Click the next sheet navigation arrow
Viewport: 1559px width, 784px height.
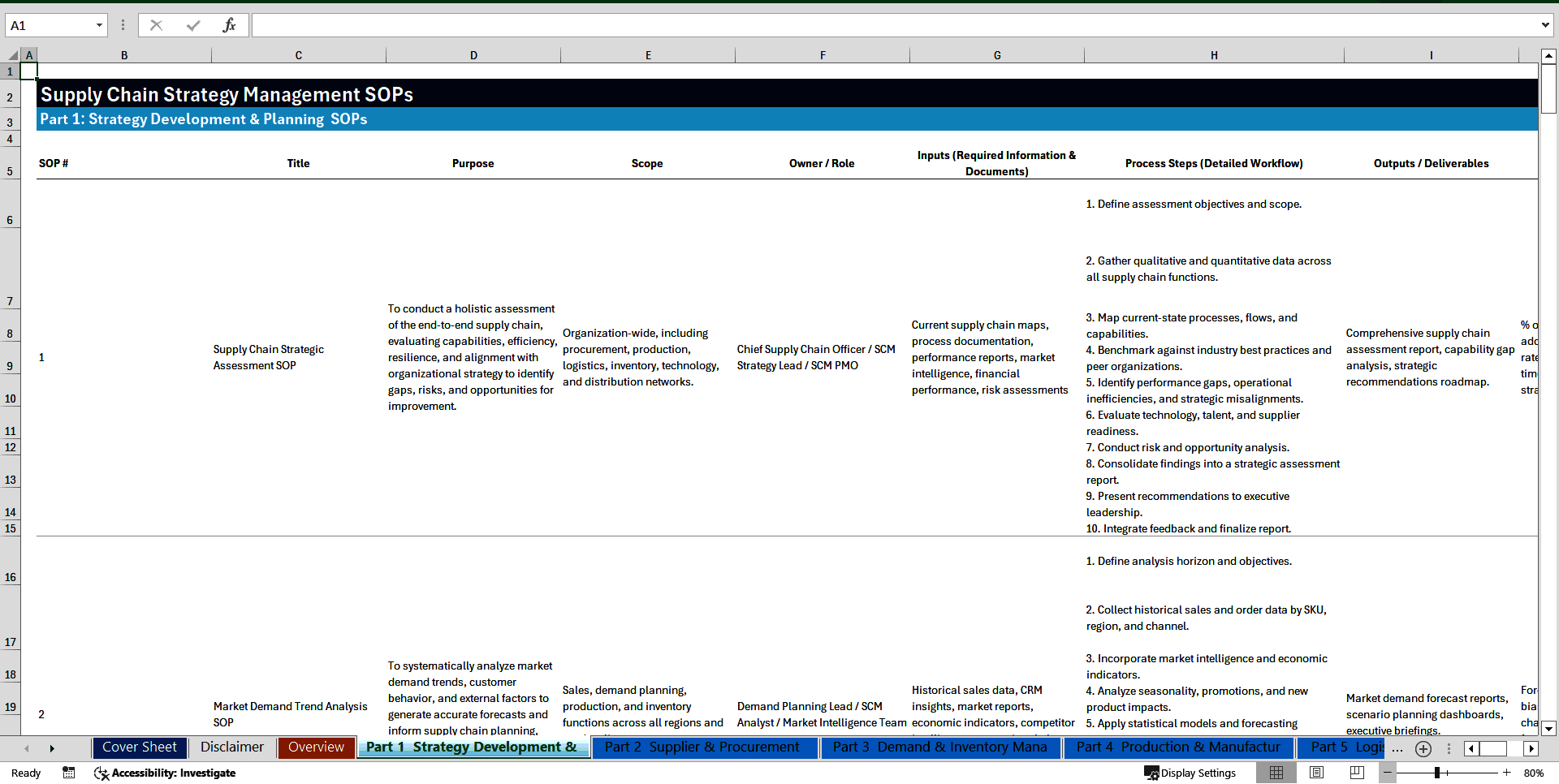point(52,748)
